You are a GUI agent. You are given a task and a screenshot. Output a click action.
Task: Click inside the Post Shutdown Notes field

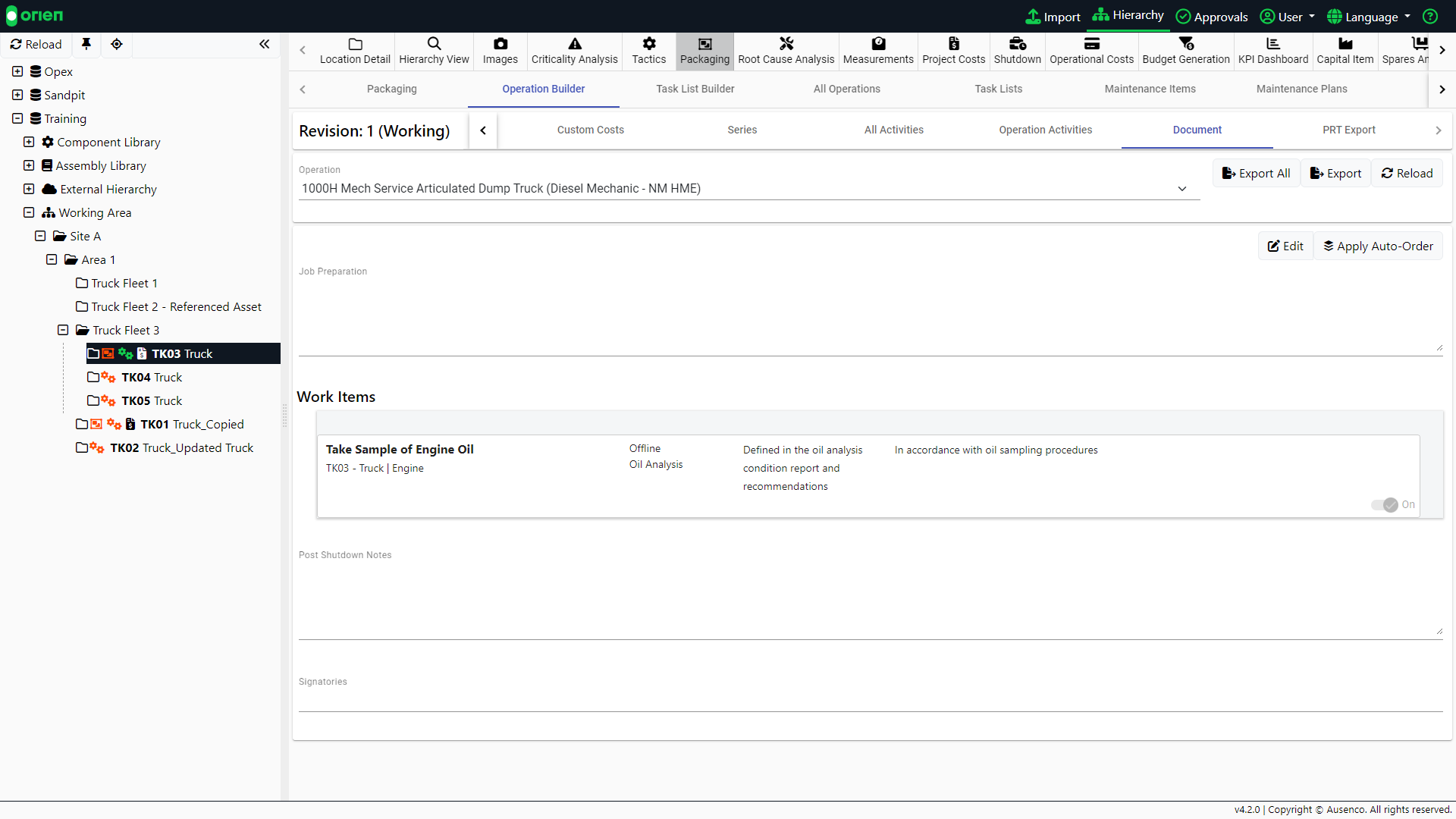(864, 595)
